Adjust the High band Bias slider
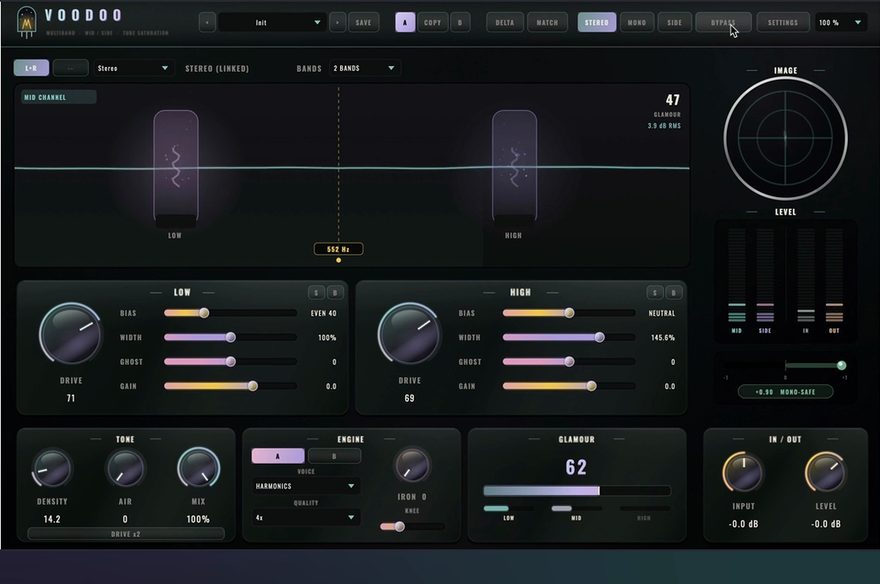The width and height of the screenshot is (880, 584). pyautogui.click(x=569, y=313)
